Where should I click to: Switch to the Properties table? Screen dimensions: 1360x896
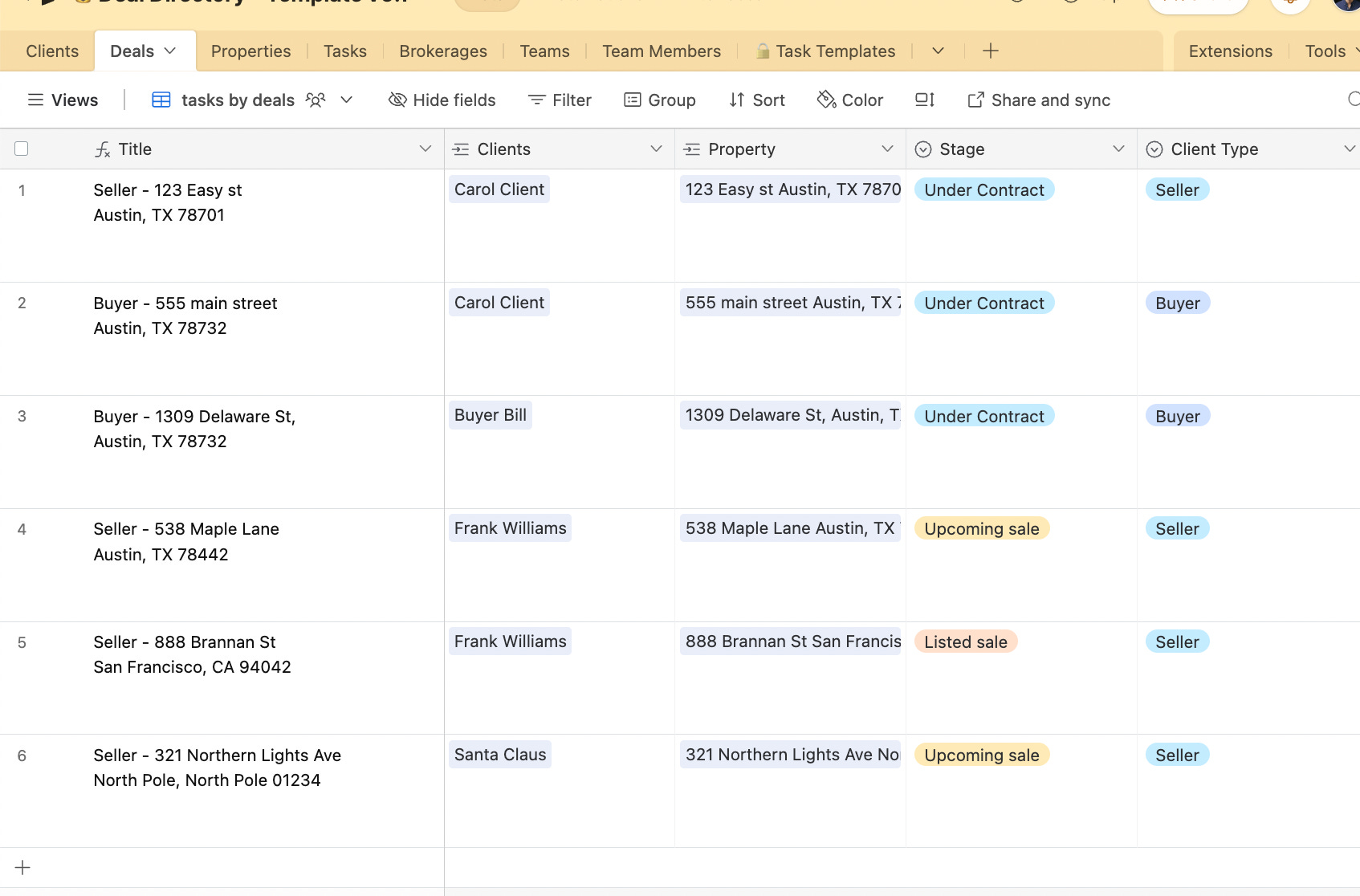[250, 51]
